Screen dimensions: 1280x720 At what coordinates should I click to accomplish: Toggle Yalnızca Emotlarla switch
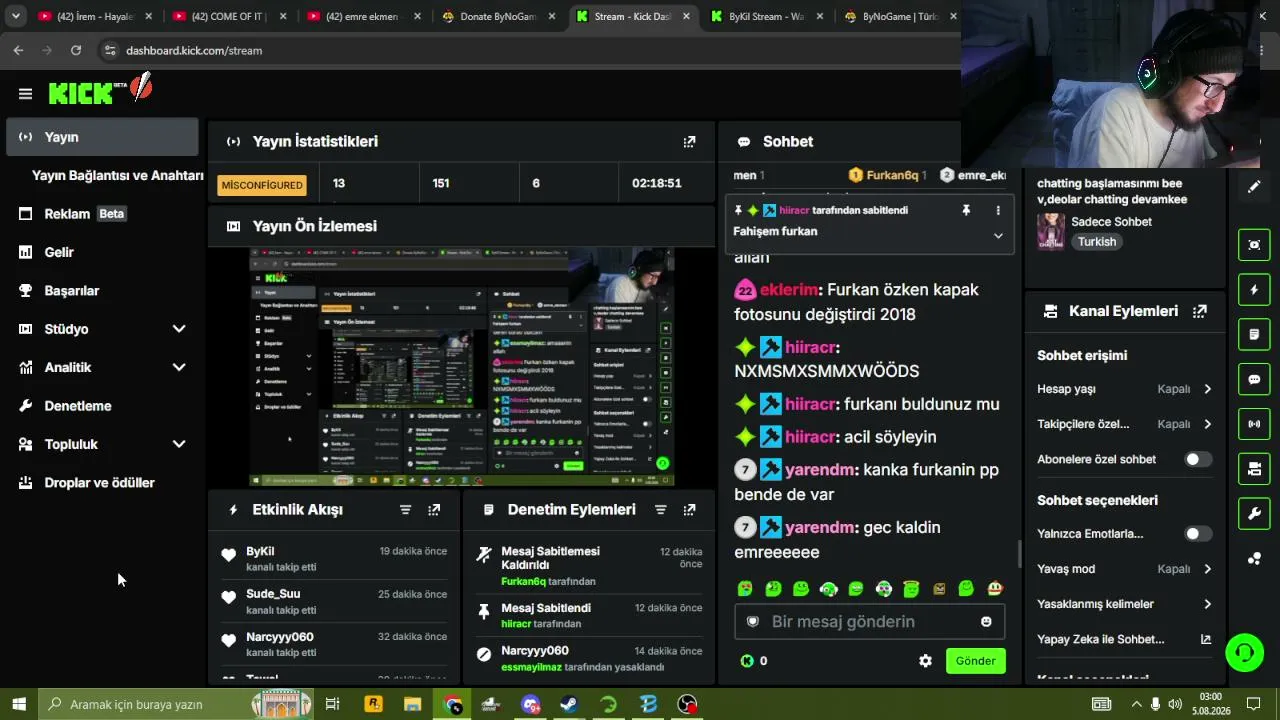pos(1198,534)
